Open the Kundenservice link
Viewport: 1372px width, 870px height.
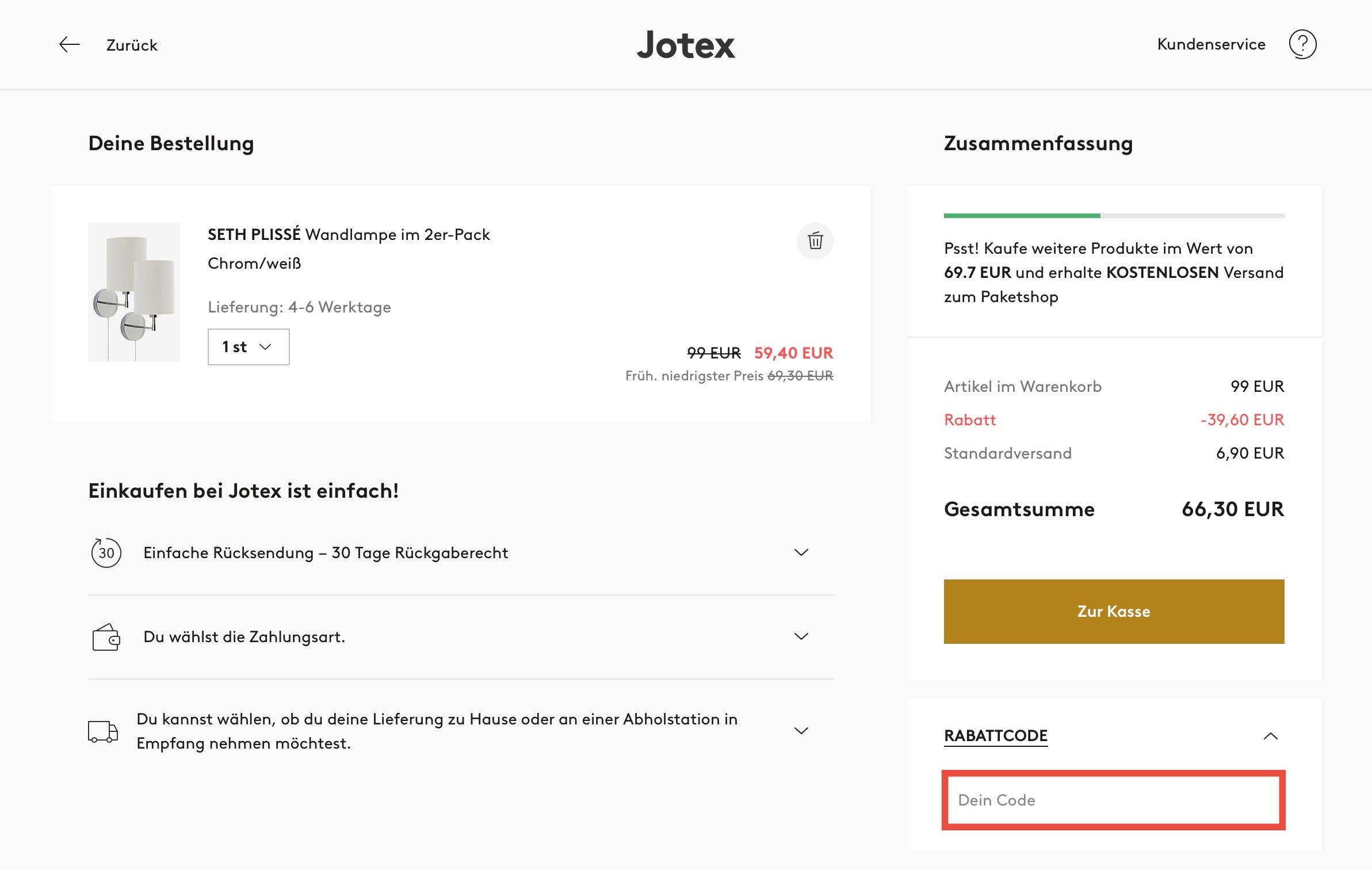pyautogui.click(x=1211, y=44)
